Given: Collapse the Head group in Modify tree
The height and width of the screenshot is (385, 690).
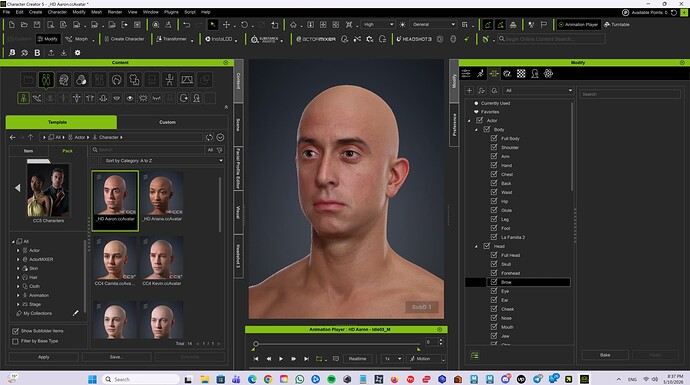Looking at the screenshot, I should coord(476,246).
